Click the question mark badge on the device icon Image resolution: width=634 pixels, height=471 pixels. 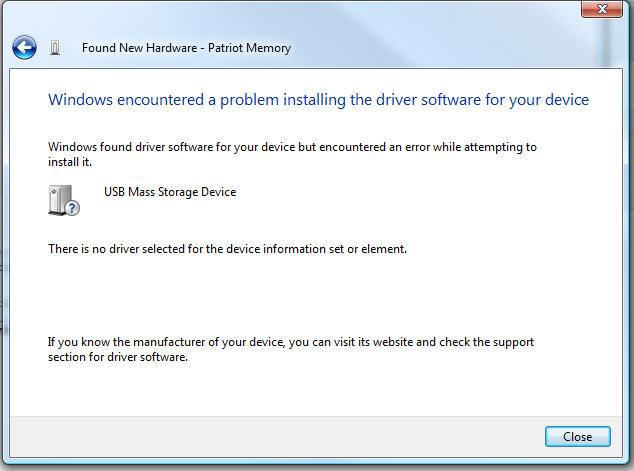click(x=73, y=208)
